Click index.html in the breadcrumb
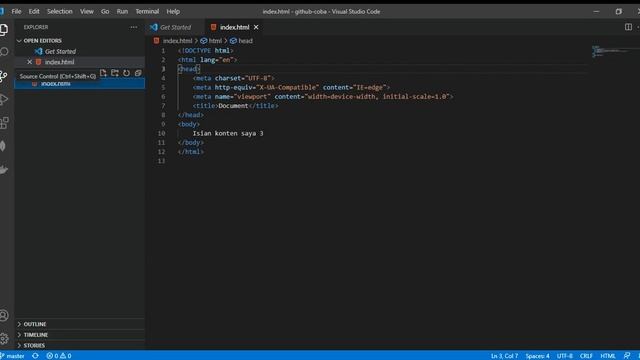This screenshot has width=640, height=360. pyautogui.click(x=177, y=41)
